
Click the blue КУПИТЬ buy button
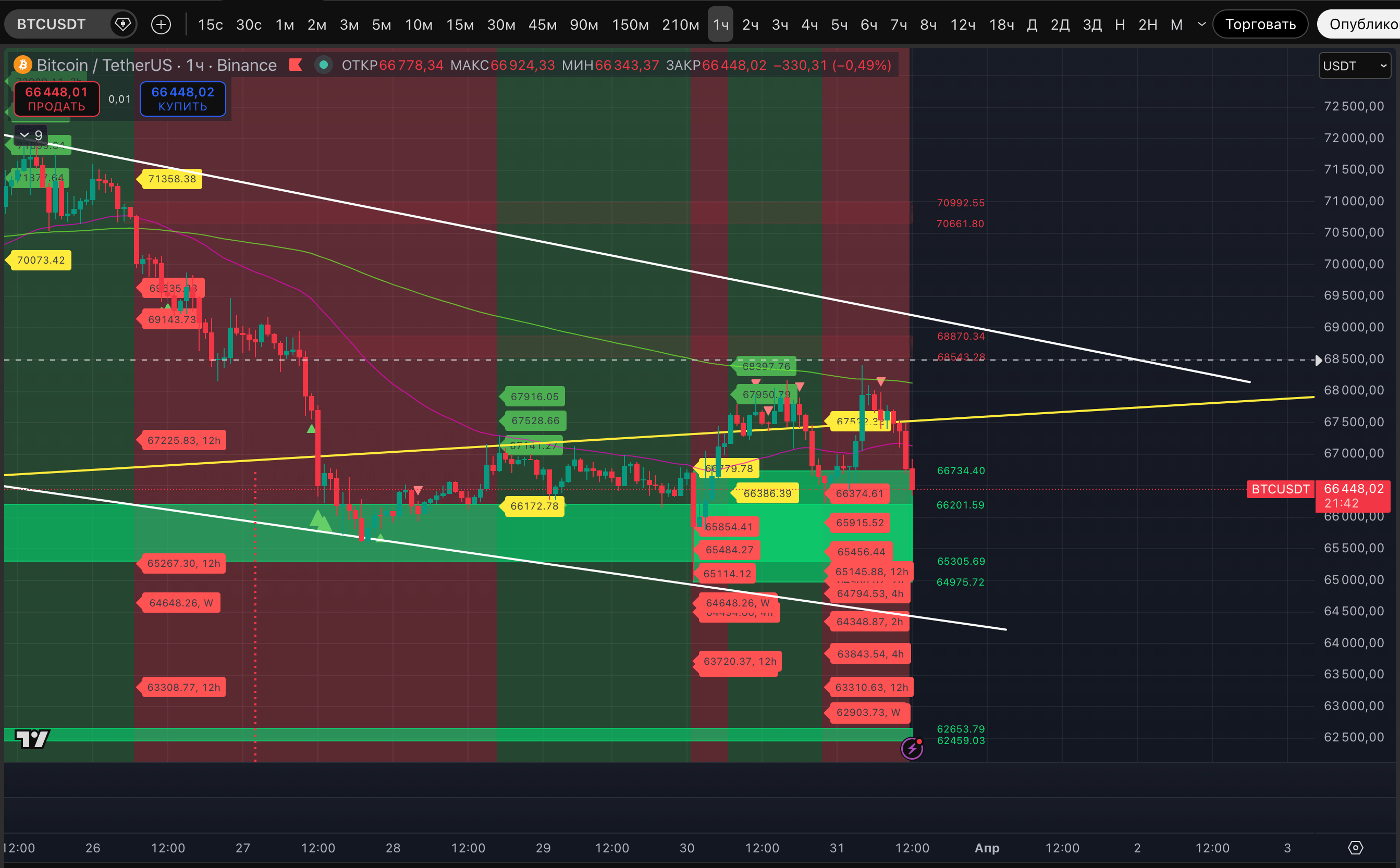pyautogui.click(x=182, y=99)
